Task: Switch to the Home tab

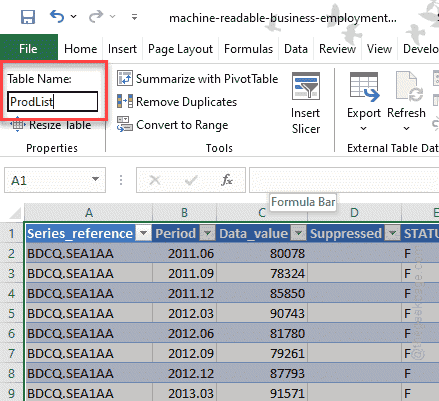Action: pos(81,49)
